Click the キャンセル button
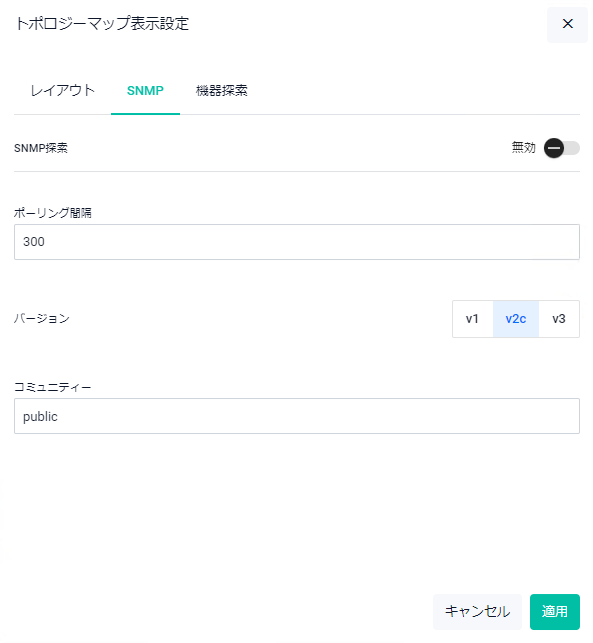 click(x=477, y=611)
